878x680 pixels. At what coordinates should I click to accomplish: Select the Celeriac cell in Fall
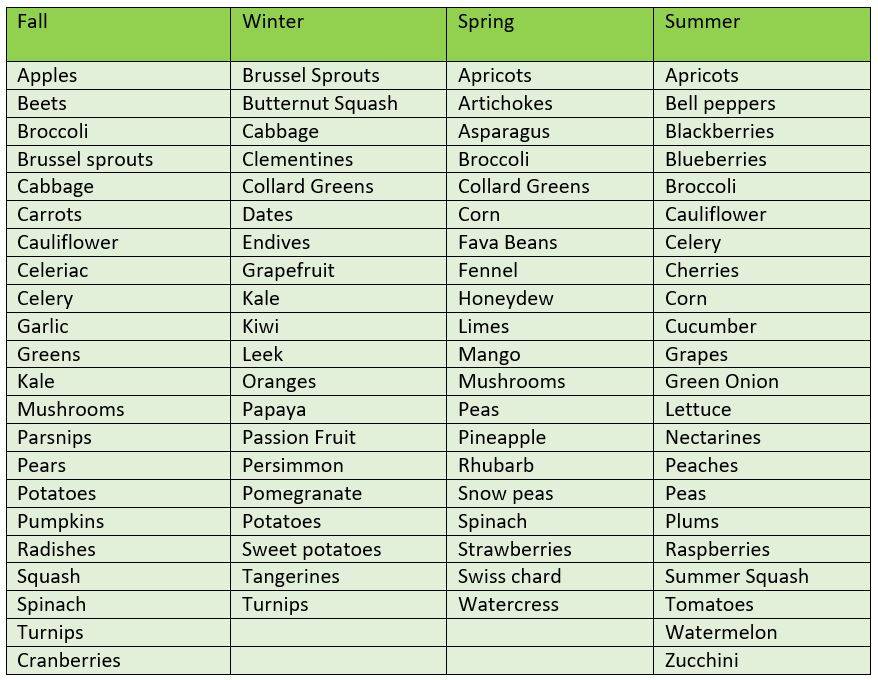point(118,271)
